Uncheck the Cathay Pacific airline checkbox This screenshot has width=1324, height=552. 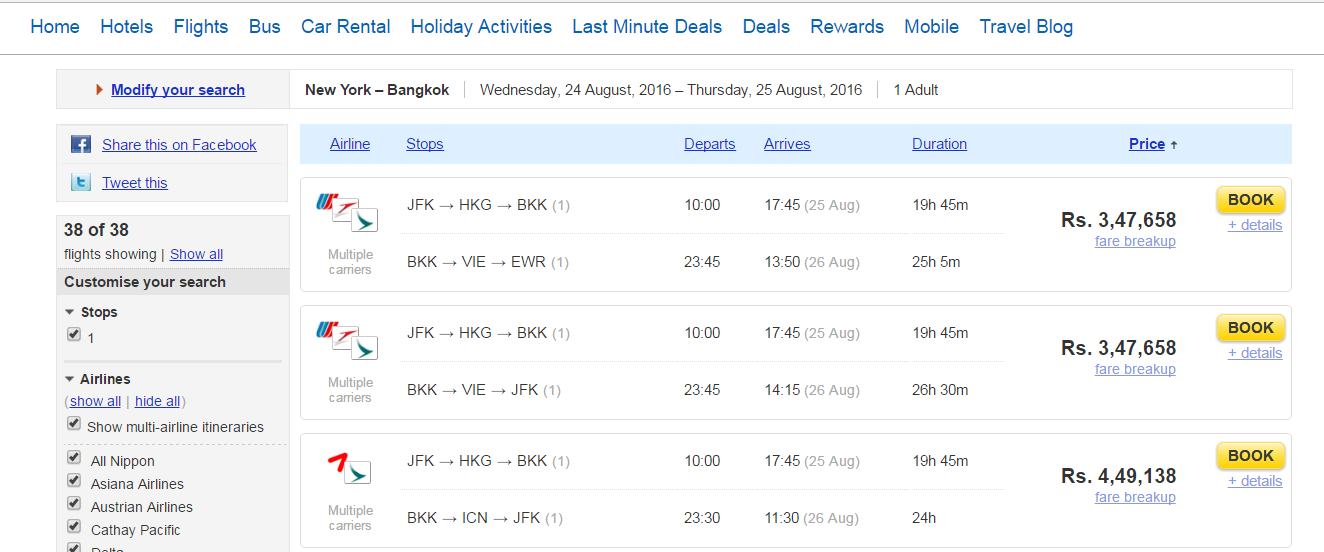(x=73, y=527)
